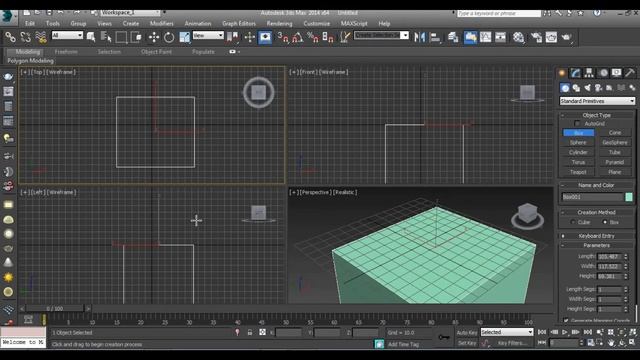Pick the Rectangular Selection Region tool
Image resolution: width=640 pixels, height=360 pixels.
(x=121, y=37)
